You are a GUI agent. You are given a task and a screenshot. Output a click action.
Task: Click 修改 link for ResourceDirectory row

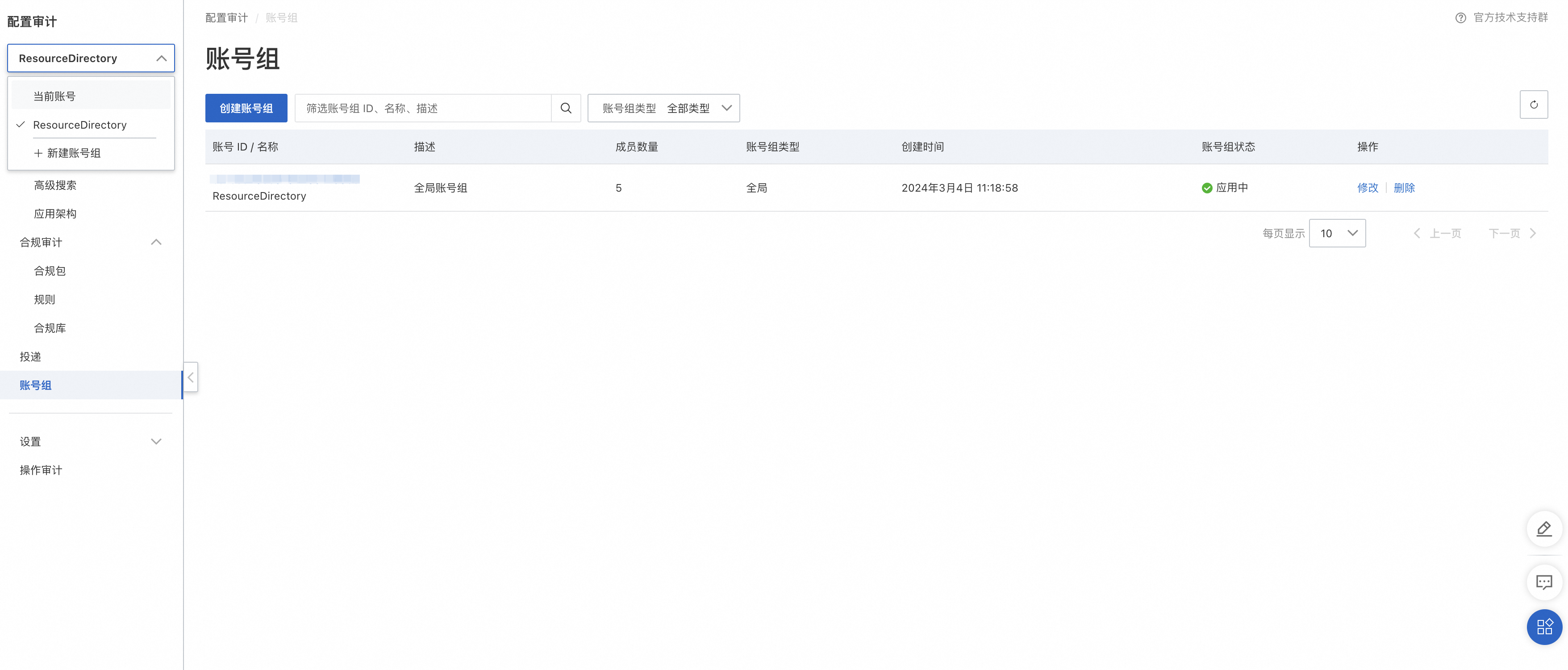point(1367,188)
